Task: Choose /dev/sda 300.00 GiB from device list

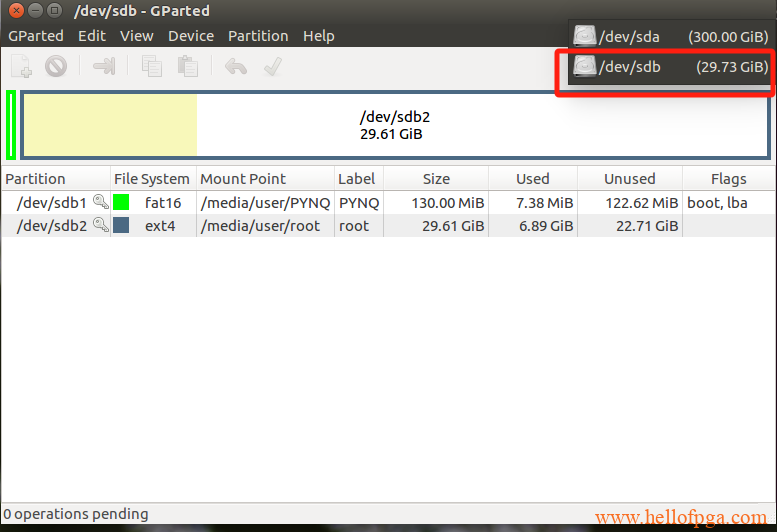Action: click(670, 36)
